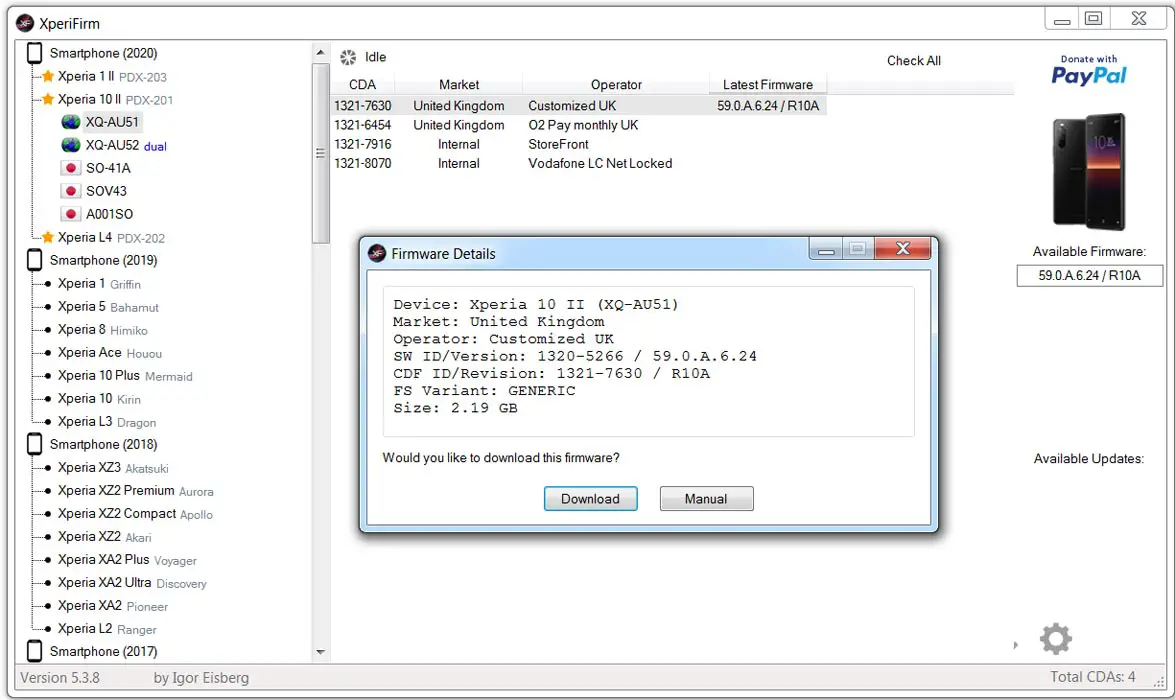Select SOV43 in the device tree

point(106,191)
